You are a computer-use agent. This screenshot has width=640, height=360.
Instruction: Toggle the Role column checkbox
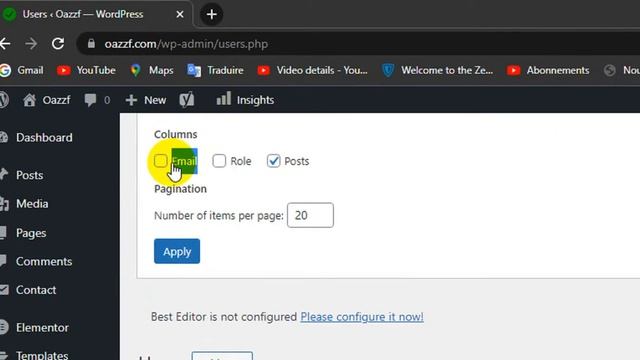pos(219,161)
